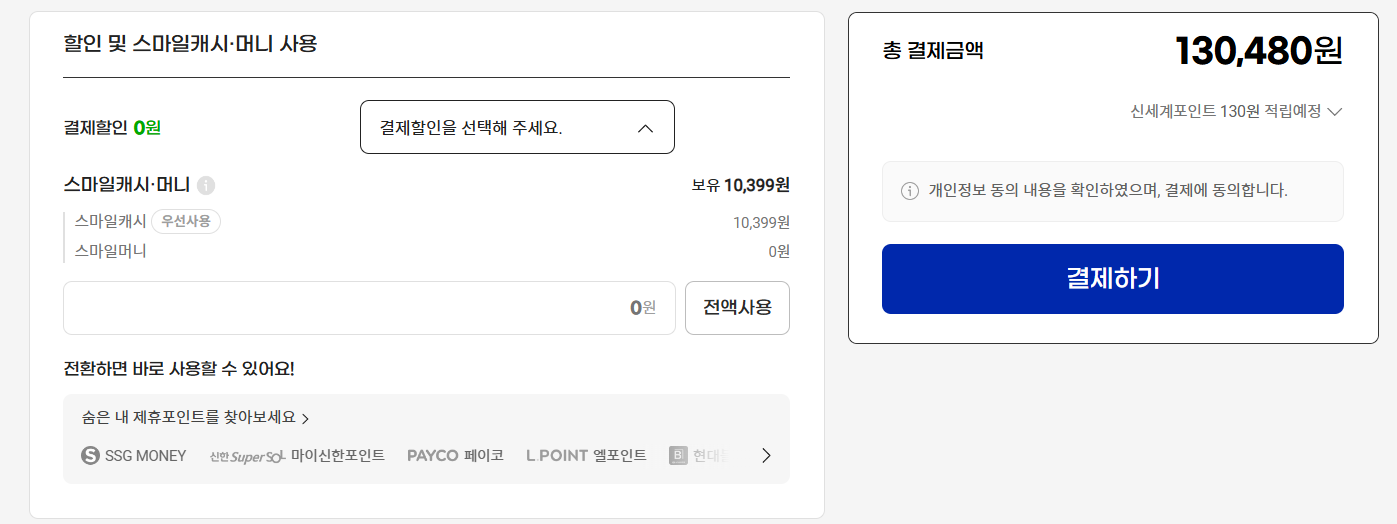Choose the PAYCO 페이코 point logo
The height and width of the screenshot is (524, 1397).
(x=455, y=456)
